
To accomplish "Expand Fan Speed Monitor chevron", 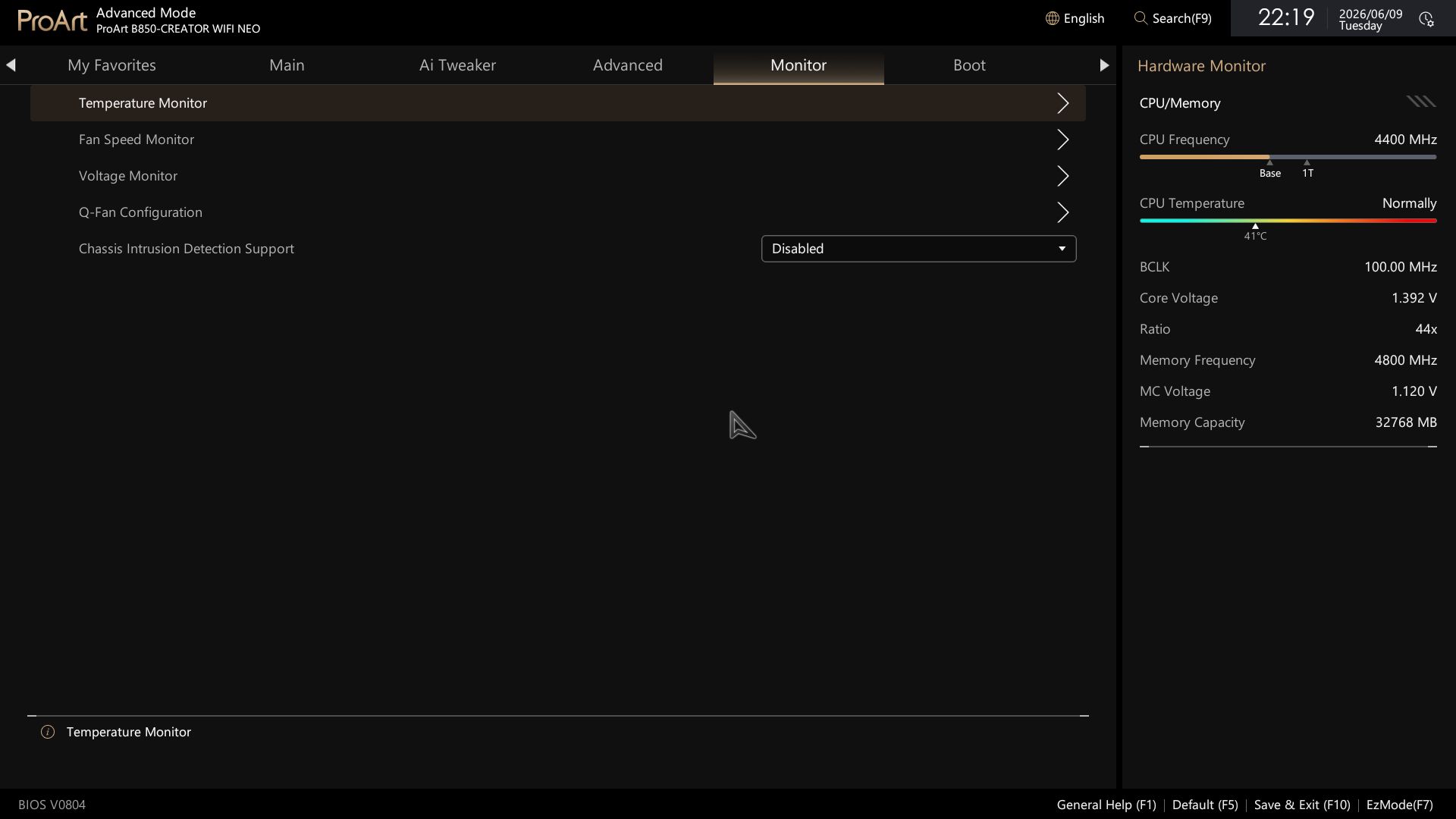I will (1062, 140).
